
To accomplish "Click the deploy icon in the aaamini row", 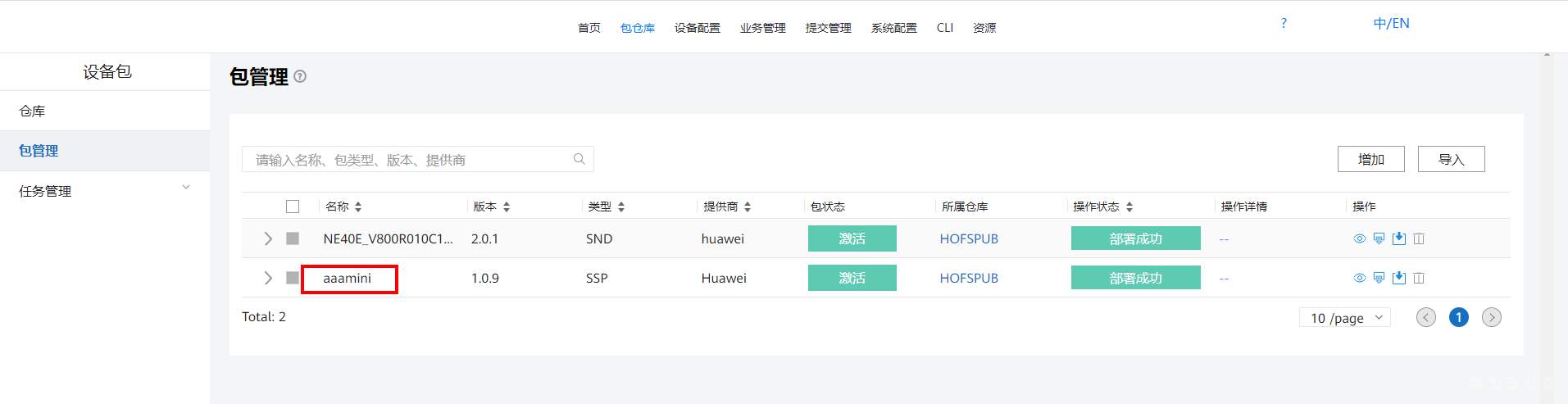I will pyautogui.click(x=1379, y=278).
